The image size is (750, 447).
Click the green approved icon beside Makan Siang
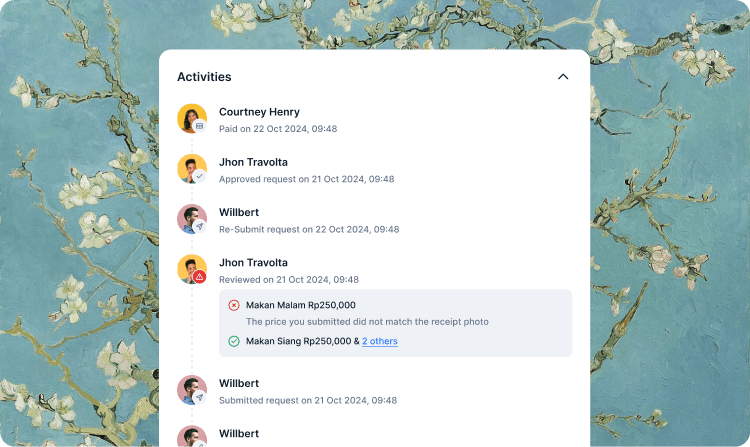pyautogui.click(x=233, y=341)
